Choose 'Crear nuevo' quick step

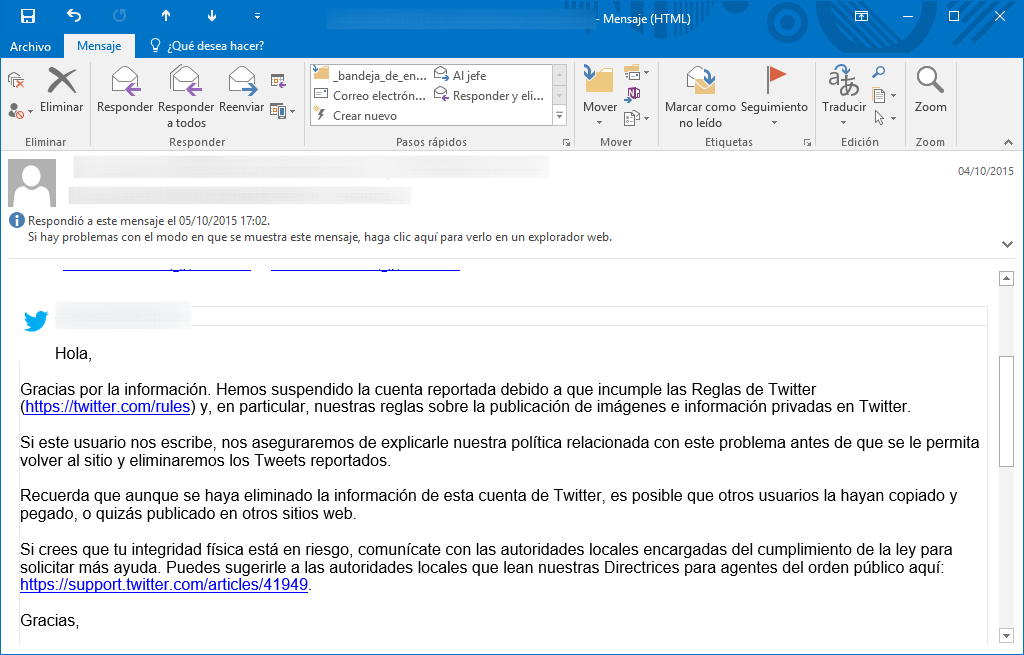356,116
